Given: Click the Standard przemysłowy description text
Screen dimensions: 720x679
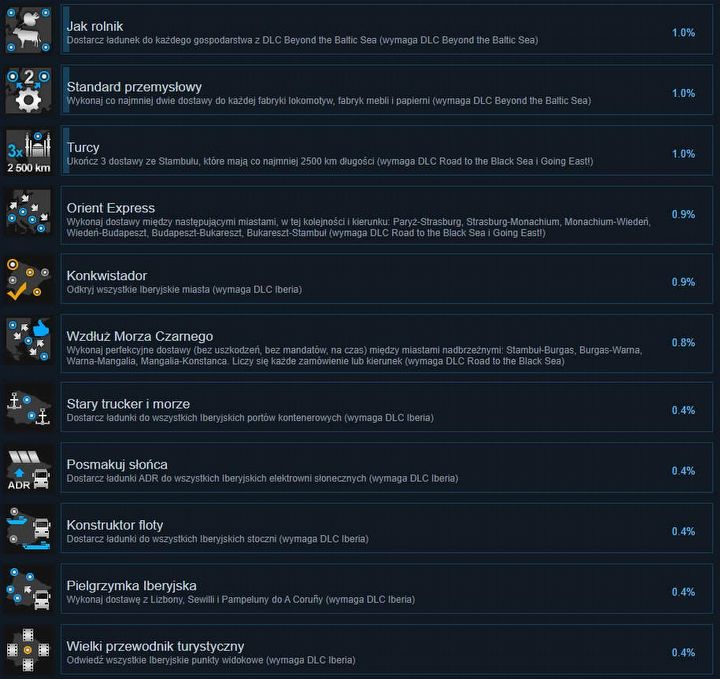Looking at the screenshot, I should point(329,101).
